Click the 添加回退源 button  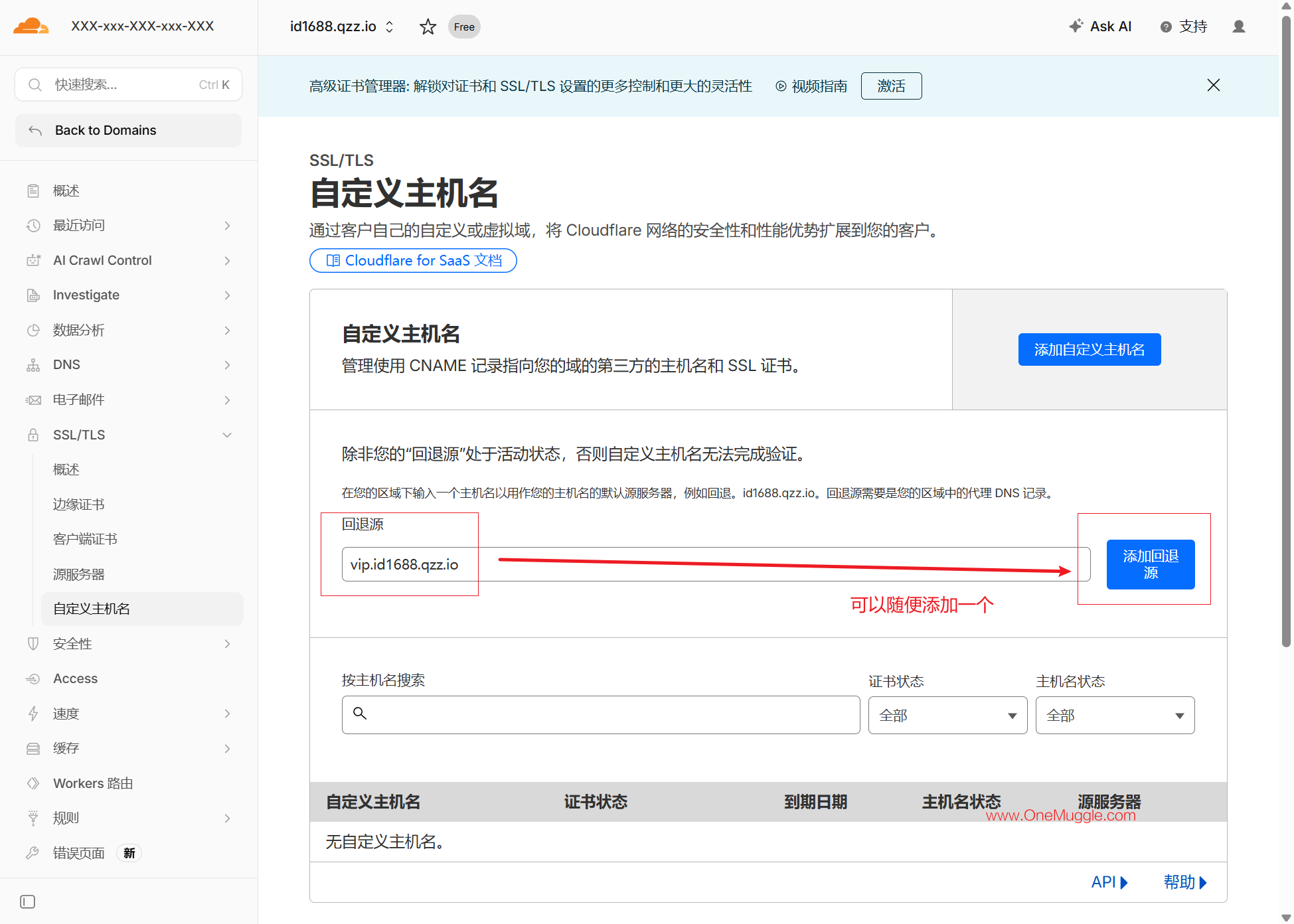pyautogui.click(x=1151, y=564)
